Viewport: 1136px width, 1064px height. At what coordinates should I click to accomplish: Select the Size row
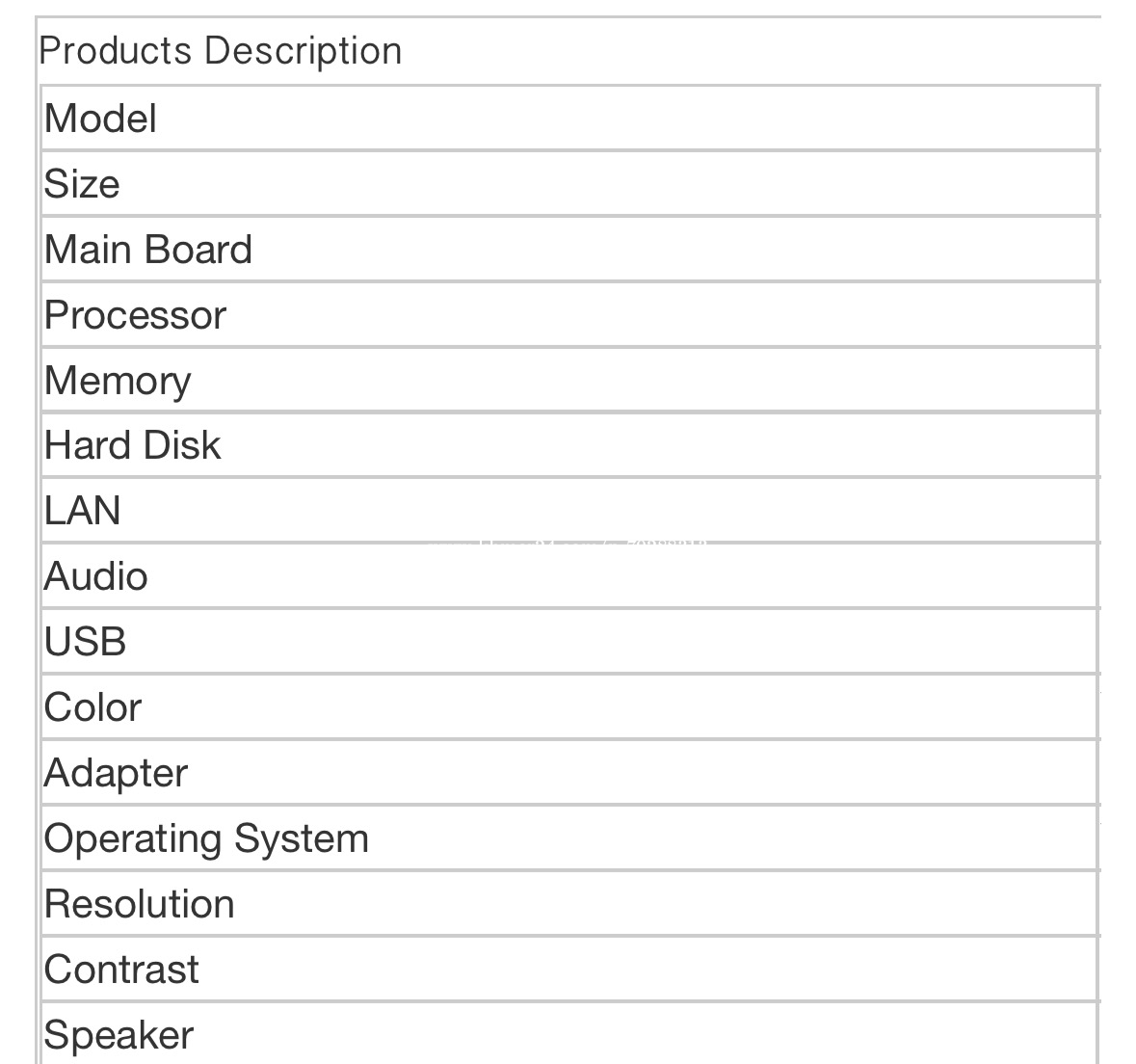[x=568, y=183]
